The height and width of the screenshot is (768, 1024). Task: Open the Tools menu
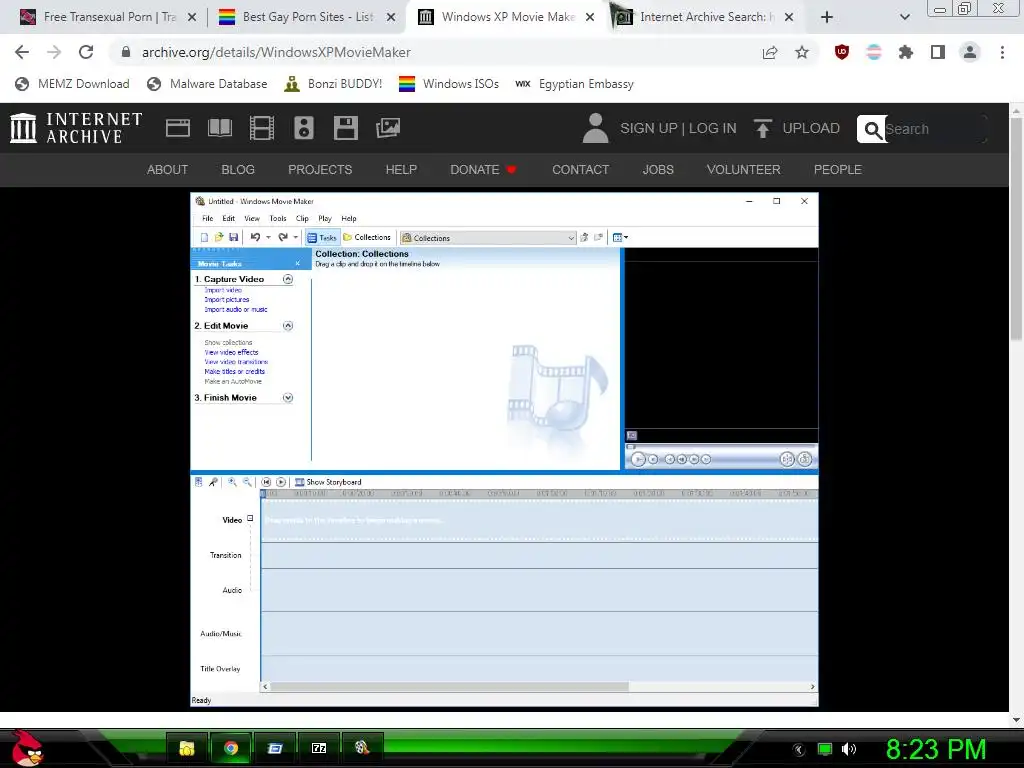click(x=278, y=219)
